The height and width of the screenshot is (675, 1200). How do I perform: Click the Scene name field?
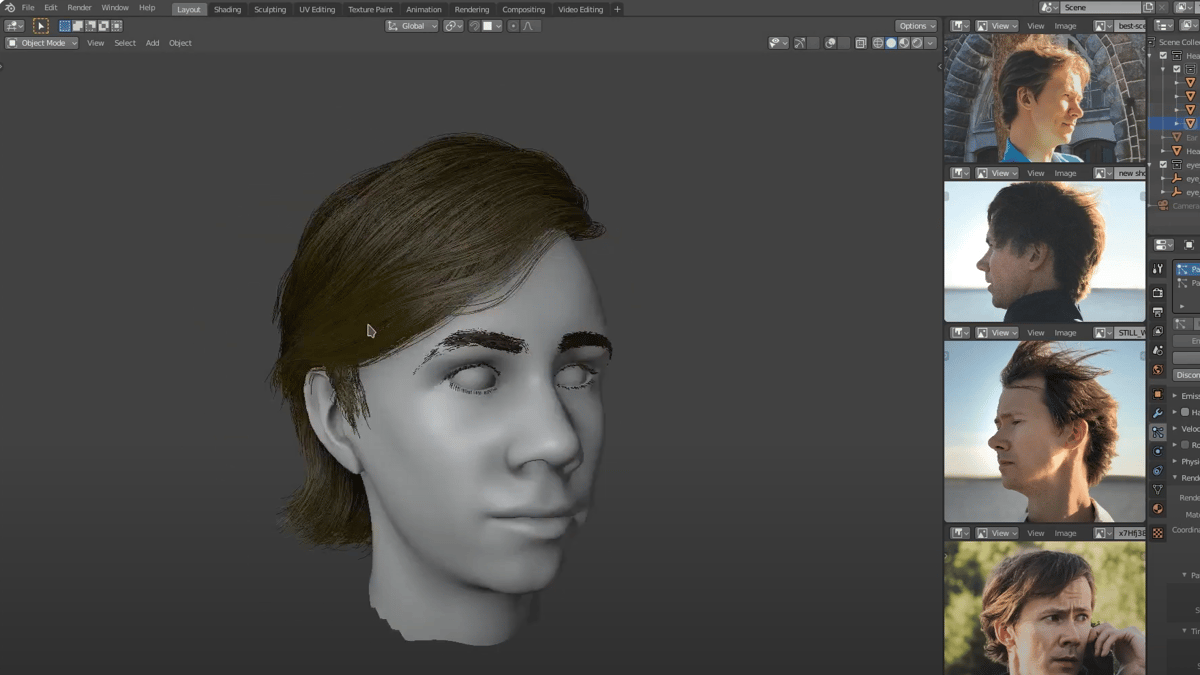coord(1098,8)
